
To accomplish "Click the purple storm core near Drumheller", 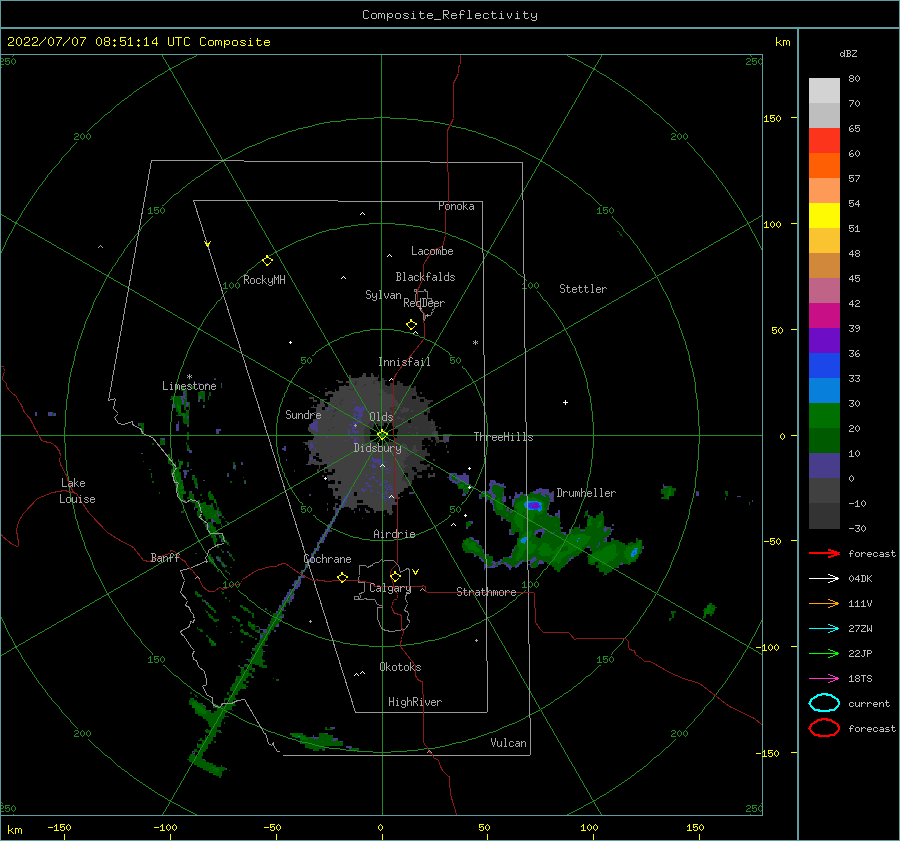I will [534, 505].
